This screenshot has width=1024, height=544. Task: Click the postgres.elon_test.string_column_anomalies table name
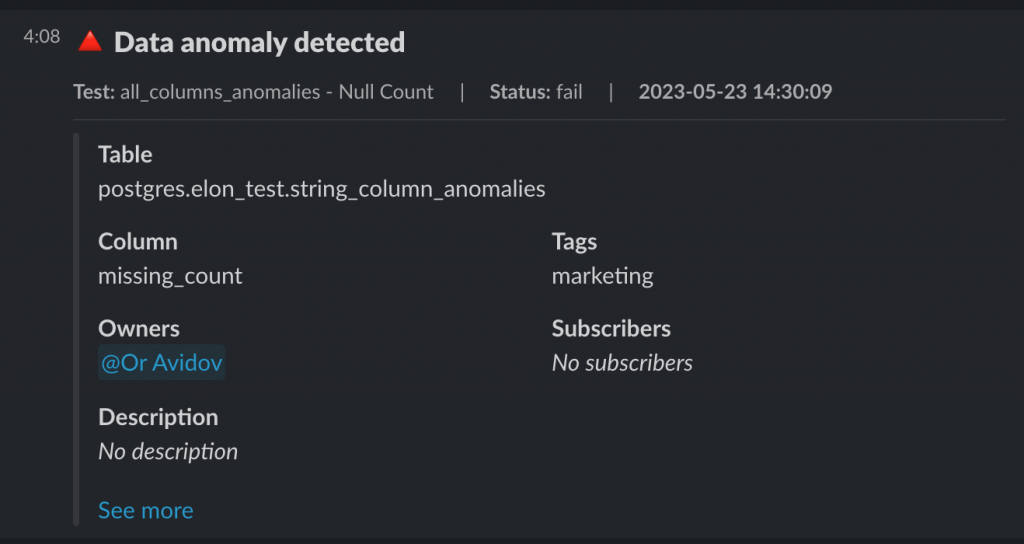(321, 188)
